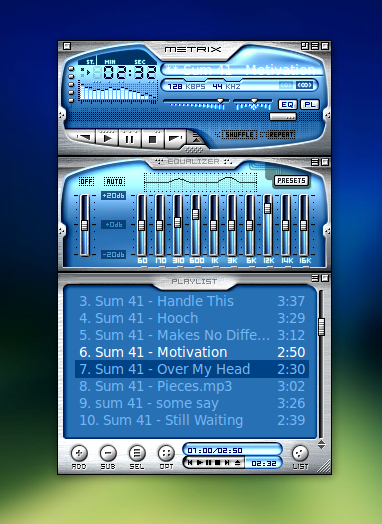This screenshot has height=524, width=382.
Task: Start playback with the play button
Action: point(107,138)
